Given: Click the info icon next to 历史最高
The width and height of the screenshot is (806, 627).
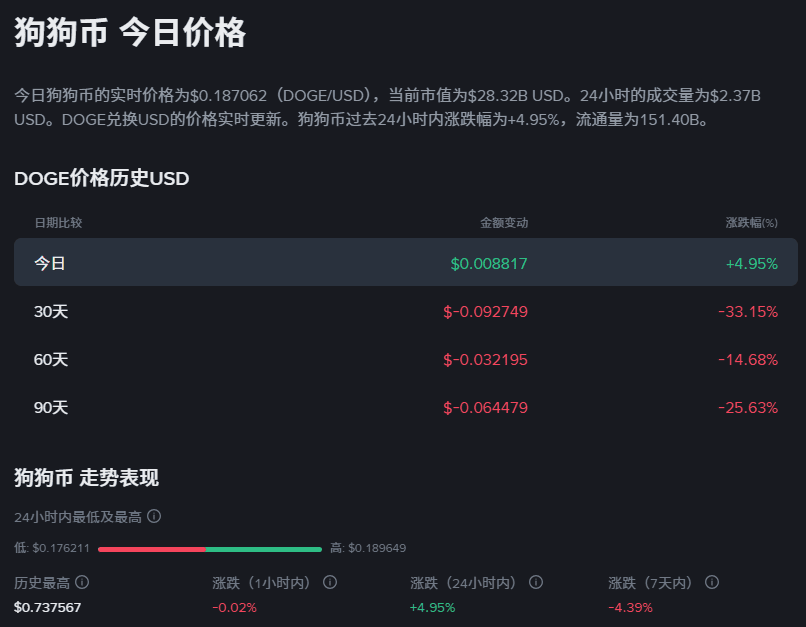Looking at the screenshot, I should (82, 582).
